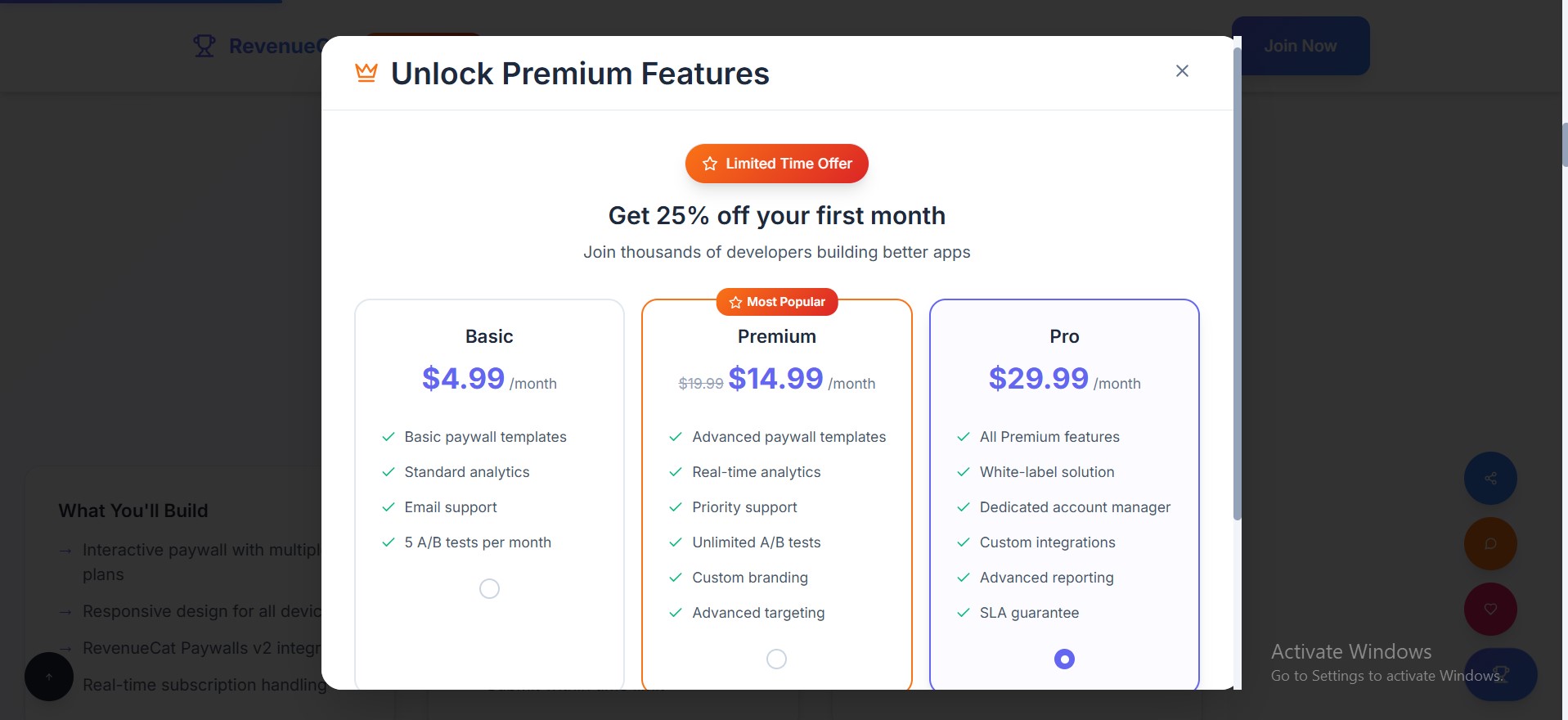Click the blue share floating button
The height and width of the screenshot is (720, 1568).
point(1490,479)
